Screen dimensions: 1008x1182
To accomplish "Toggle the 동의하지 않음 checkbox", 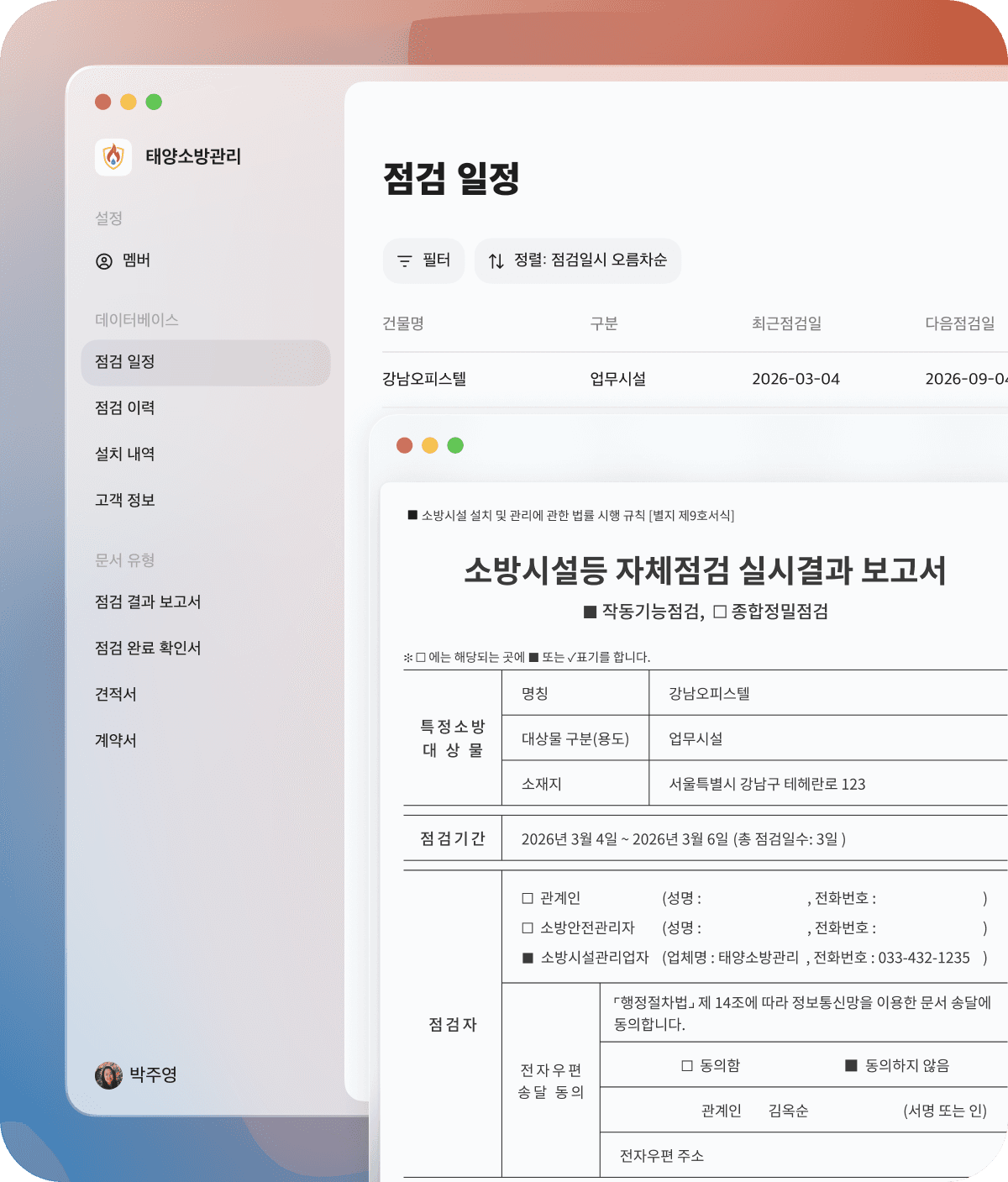I will [851, 1066].
